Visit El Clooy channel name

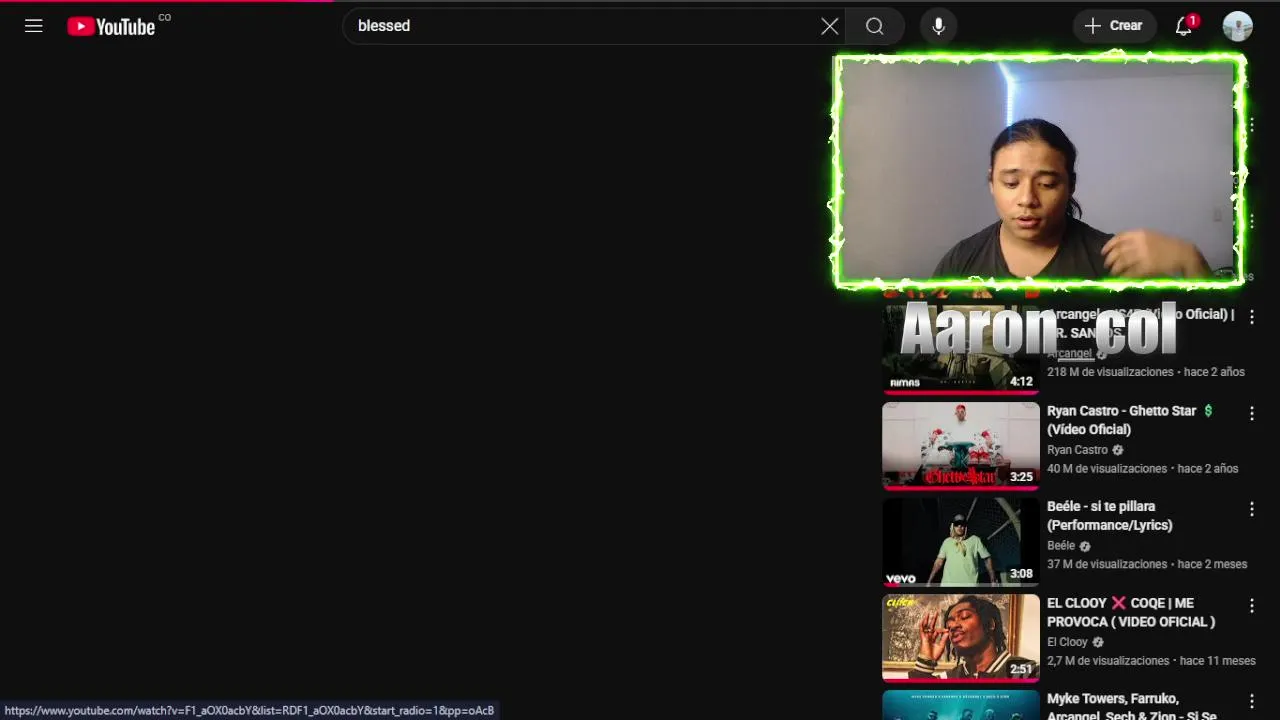[x=1067, y=642]
